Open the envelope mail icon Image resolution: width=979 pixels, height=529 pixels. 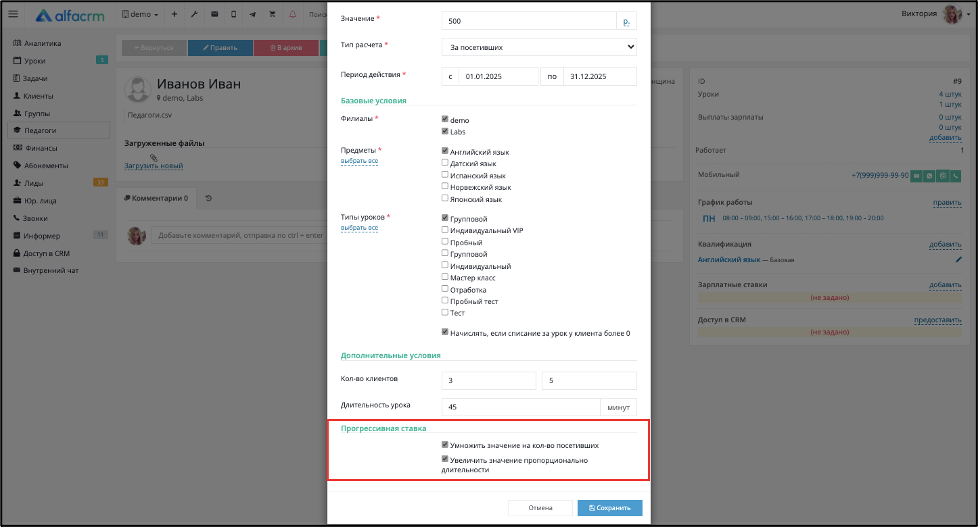click(x=214, y=14)
